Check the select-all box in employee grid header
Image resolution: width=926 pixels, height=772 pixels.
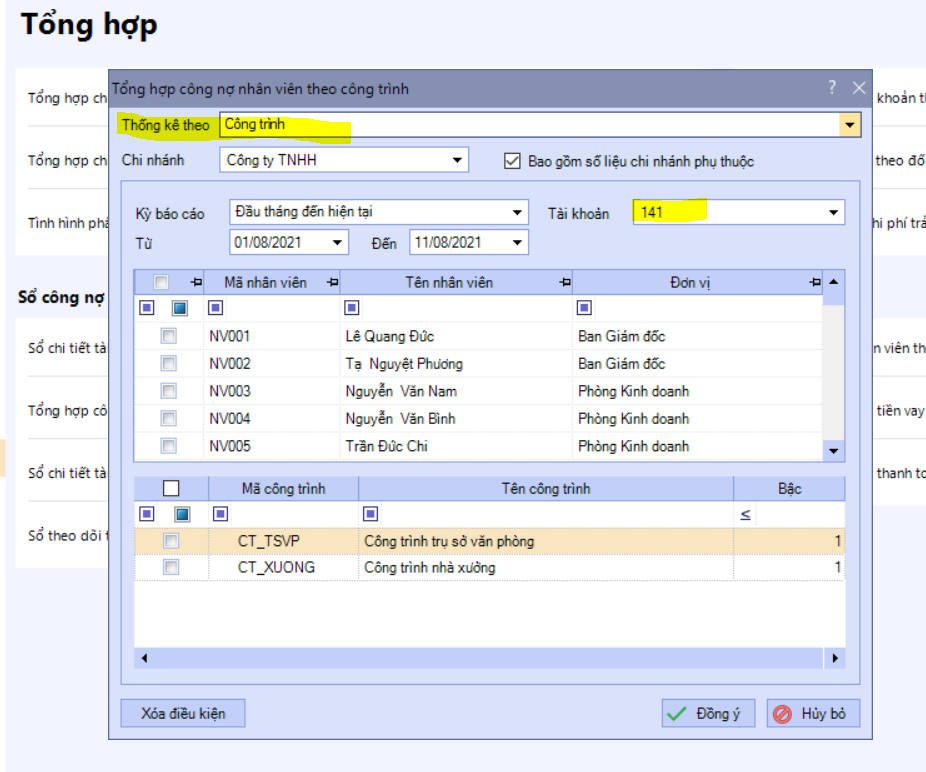161,282
